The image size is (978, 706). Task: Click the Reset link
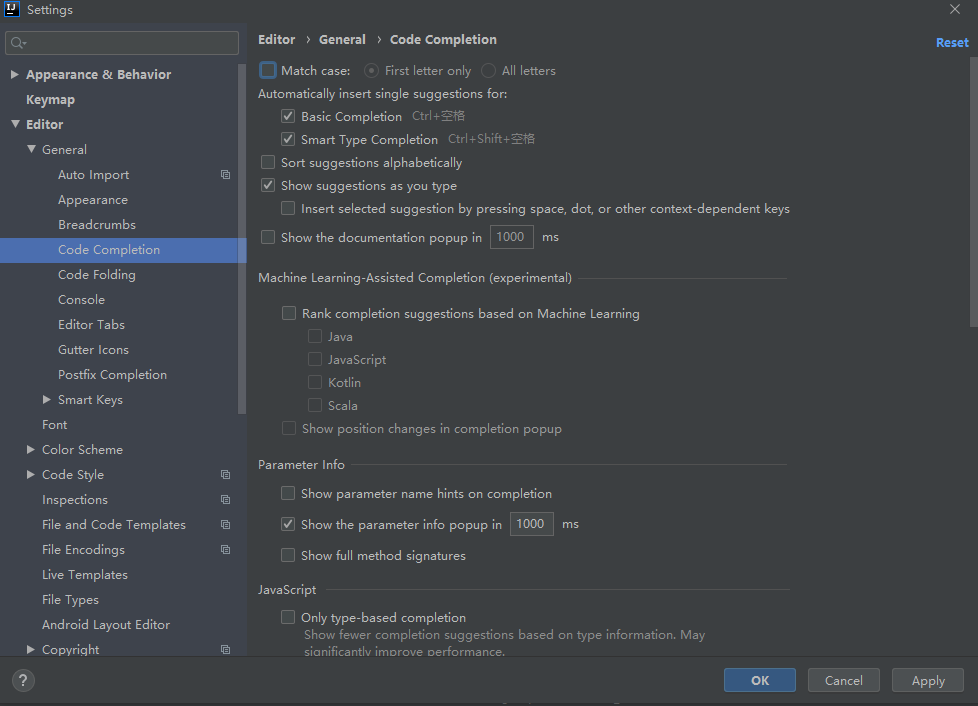click(x=951, y=43)
